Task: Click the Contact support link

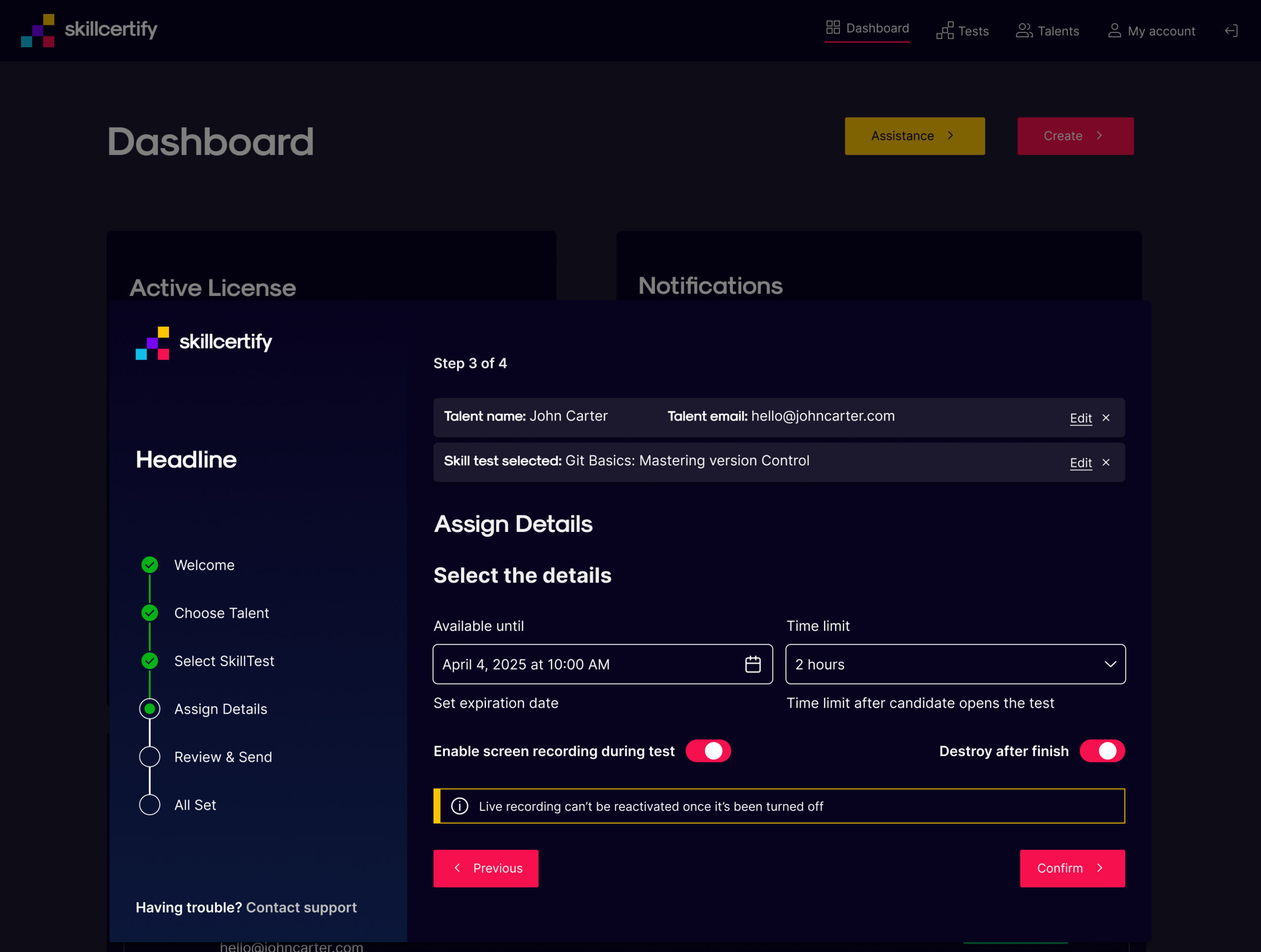Action: coord(301,907)
